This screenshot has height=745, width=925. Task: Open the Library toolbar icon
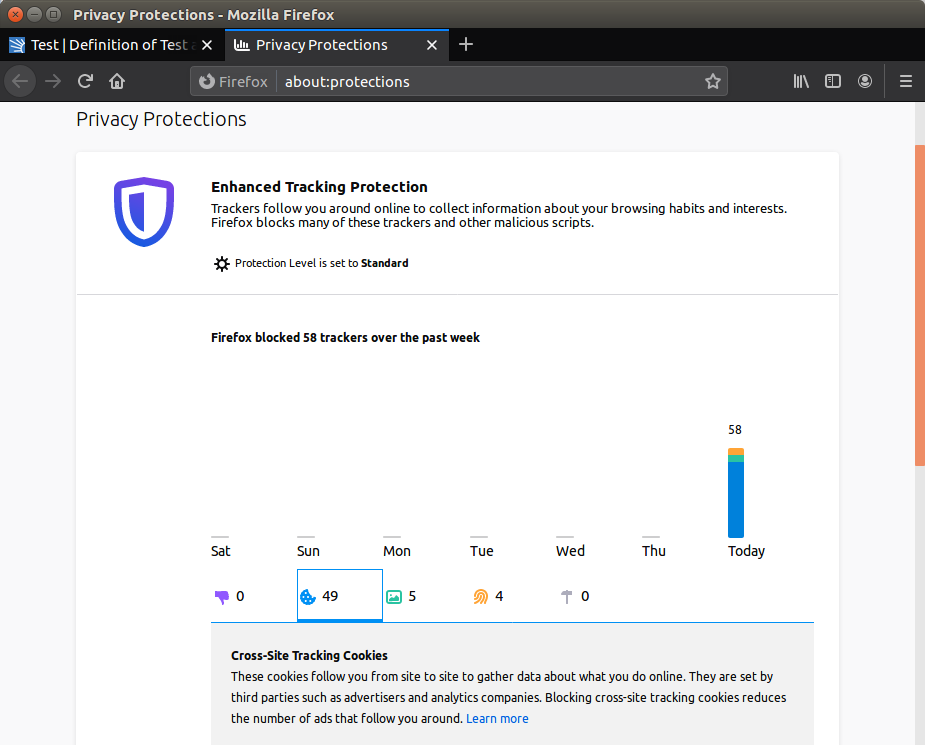coord(800,81)
